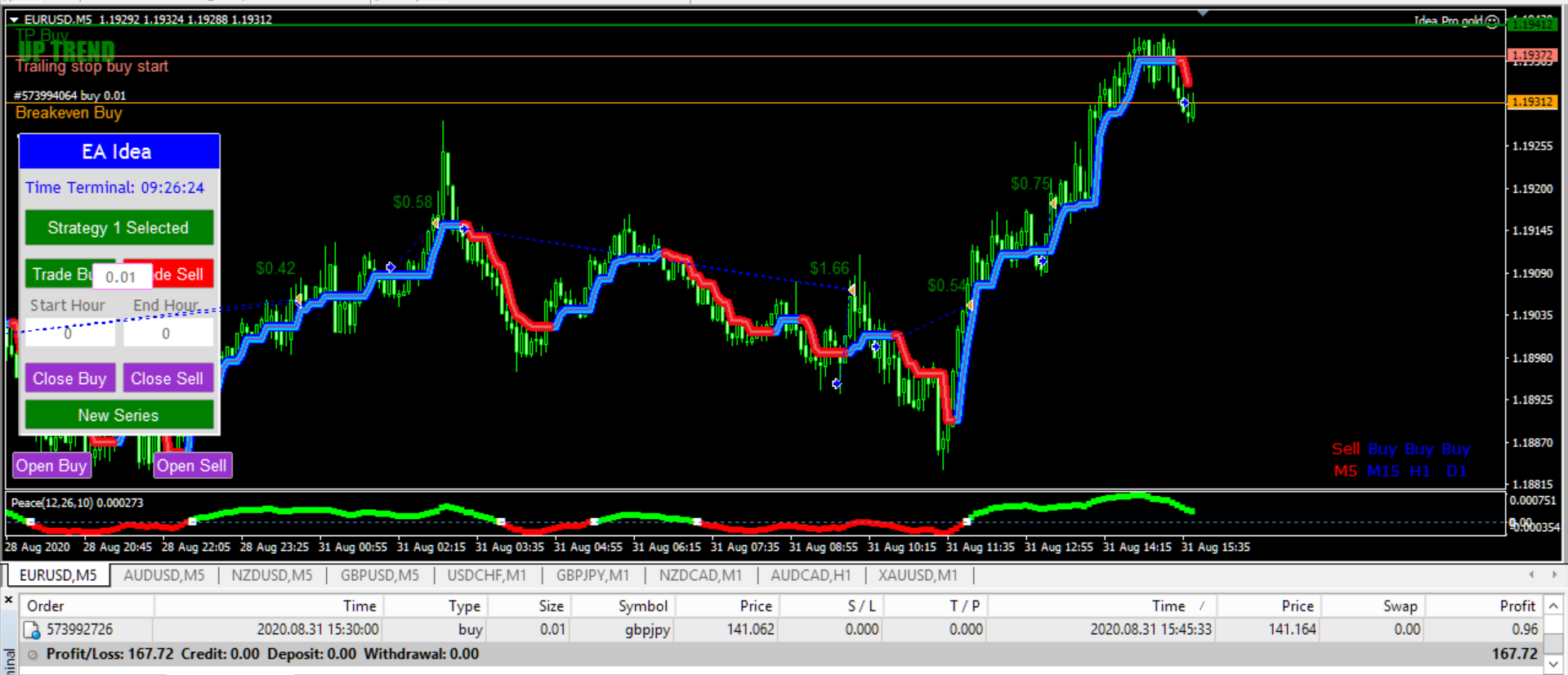Select the orange 1.19312 price level label
The image size is (1568, 675).
coord(1531,102)
